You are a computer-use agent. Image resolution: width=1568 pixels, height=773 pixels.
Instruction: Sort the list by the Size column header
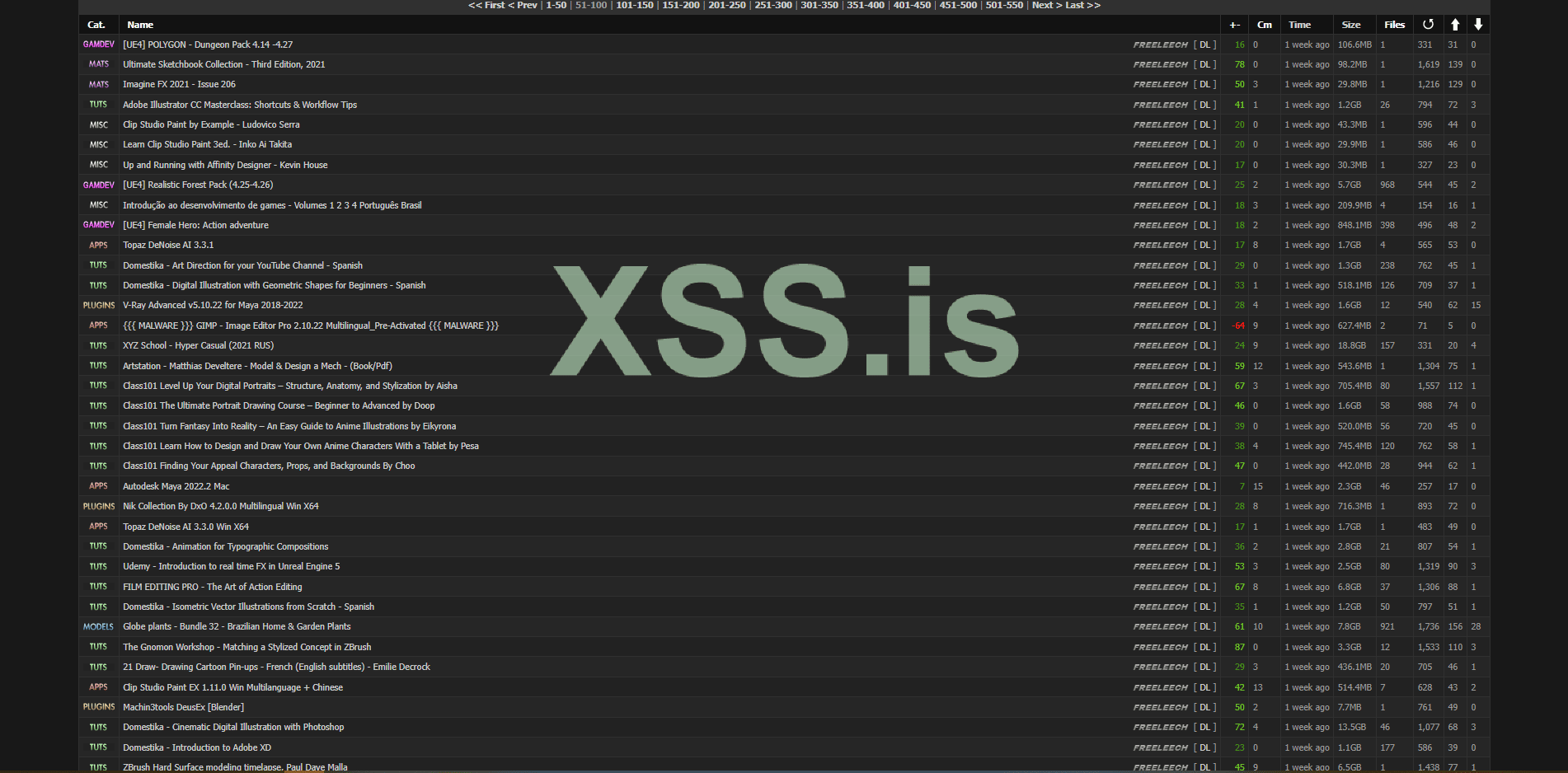1351,25
